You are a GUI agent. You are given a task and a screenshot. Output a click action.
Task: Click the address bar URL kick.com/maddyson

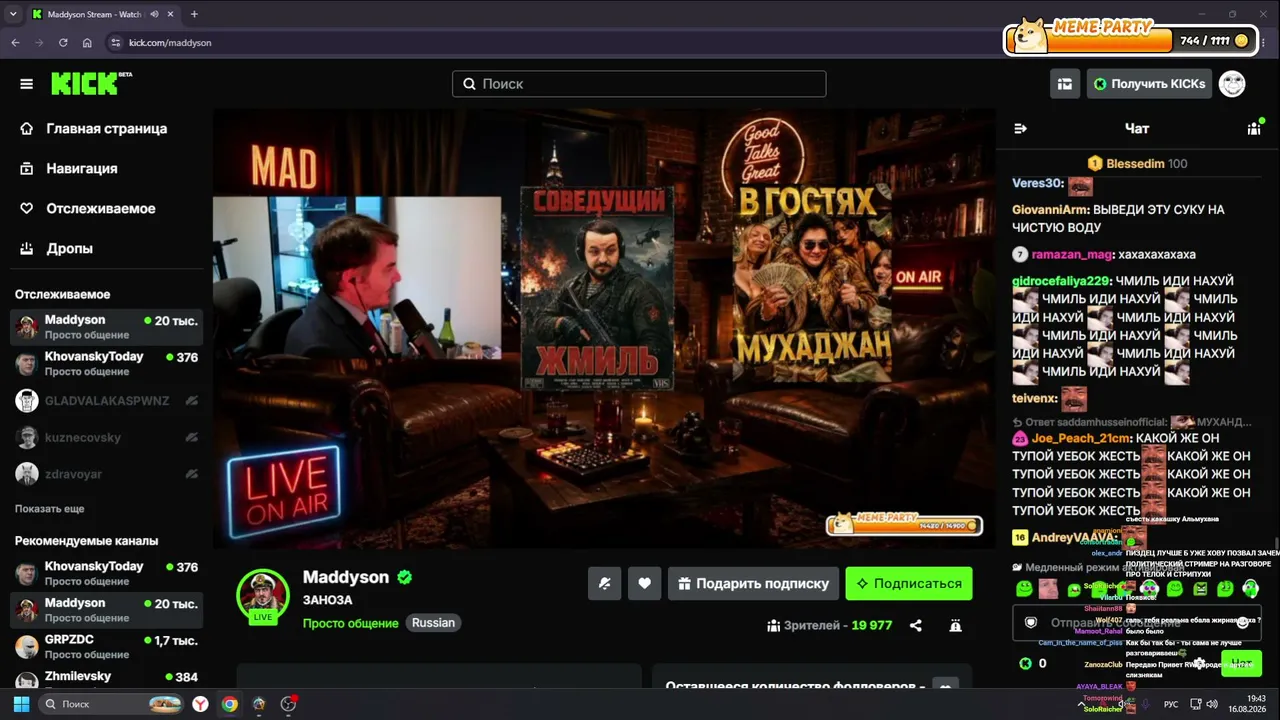point(170,43)
